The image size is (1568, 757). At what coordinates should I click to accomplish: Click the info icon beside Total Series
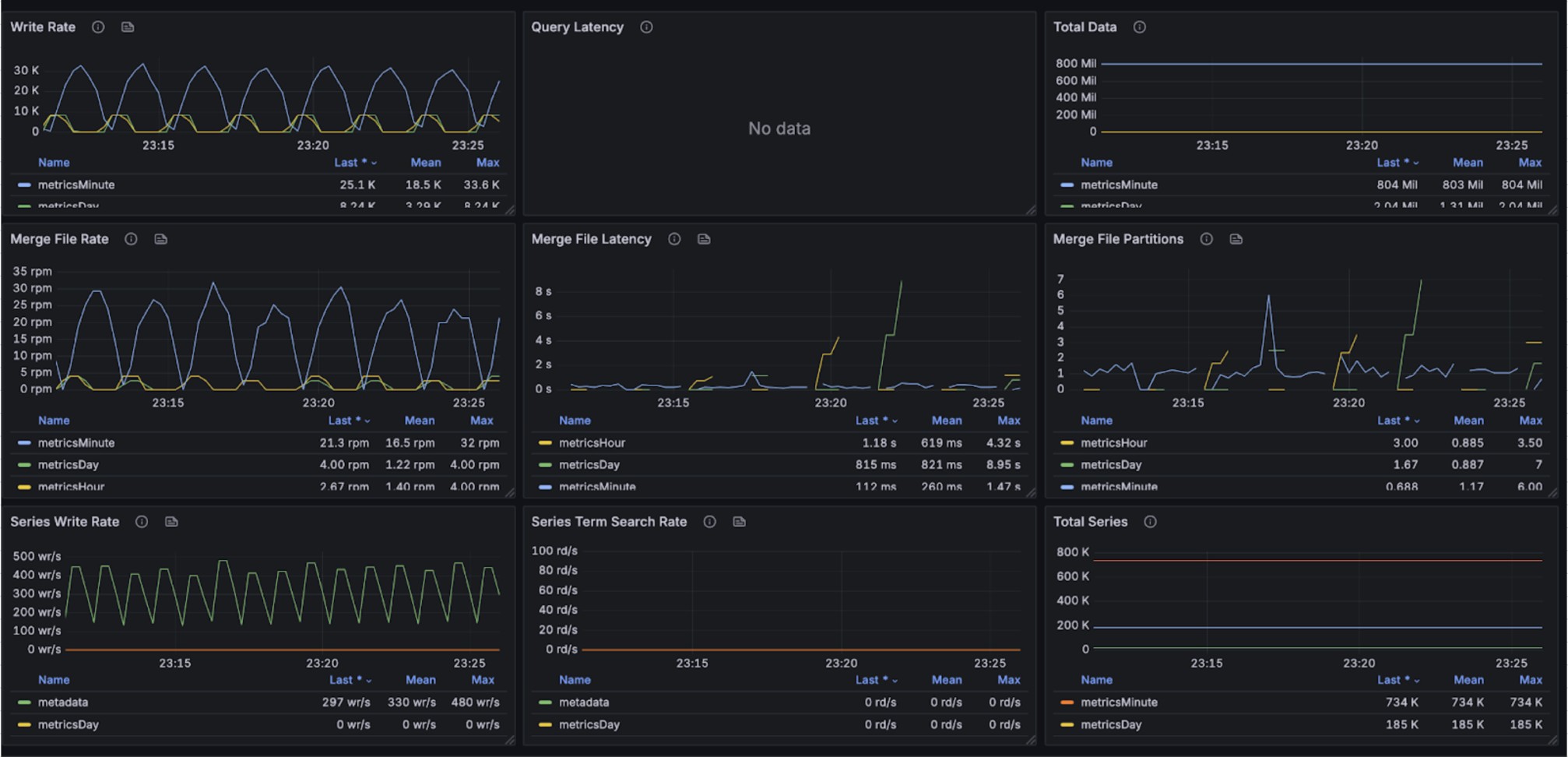click(1150, 522)
